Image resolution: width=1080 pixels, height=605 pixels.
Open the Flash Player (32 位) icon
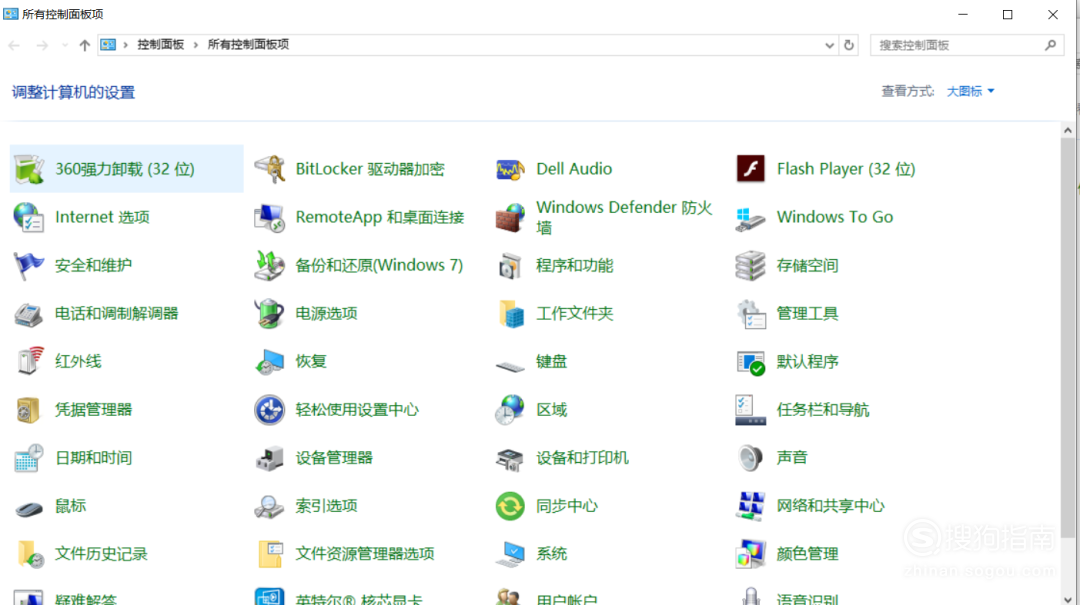751,170
